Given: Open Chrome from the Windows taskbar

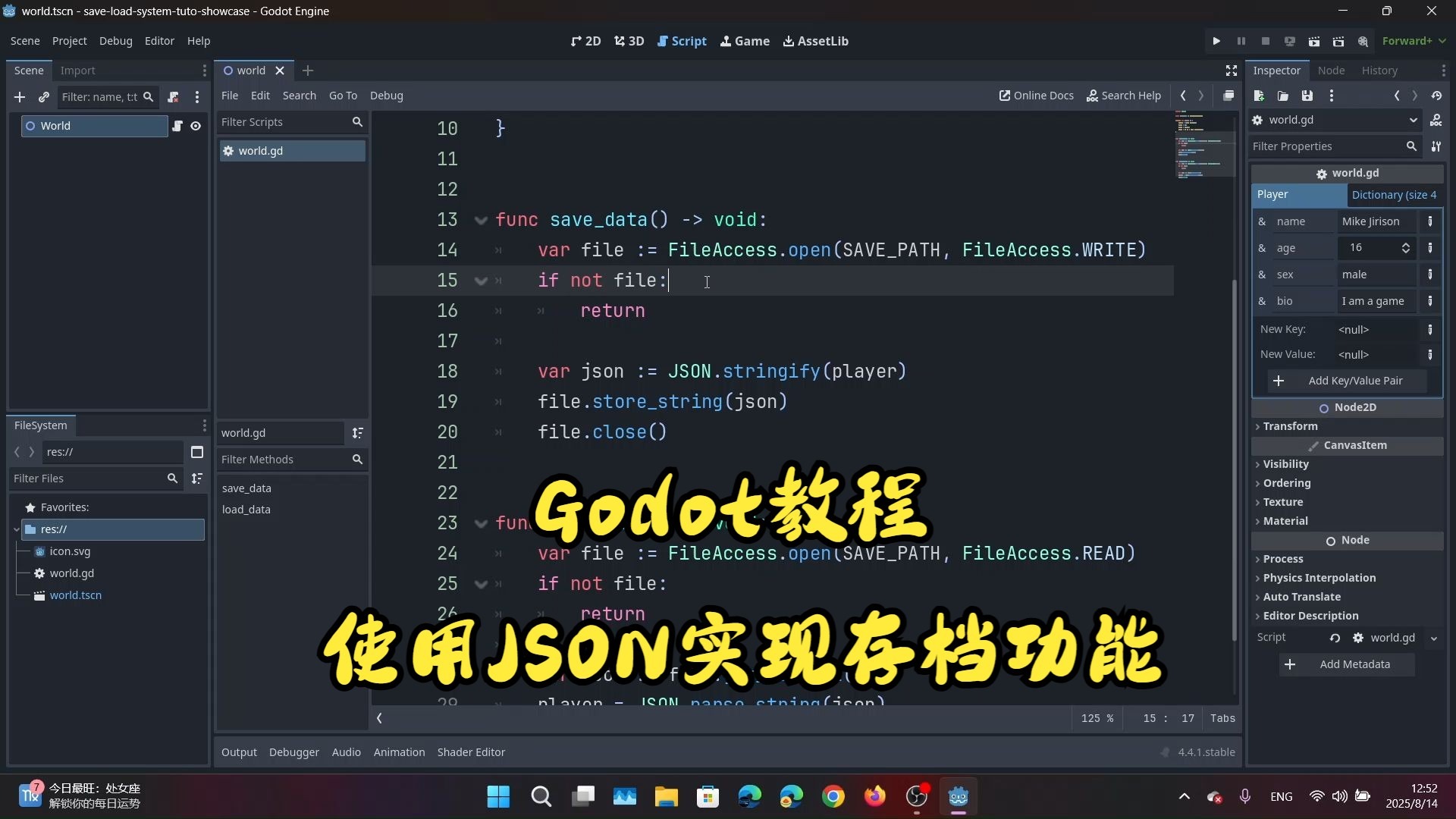Looking at the screenshot, I should [x=833, y=796].
